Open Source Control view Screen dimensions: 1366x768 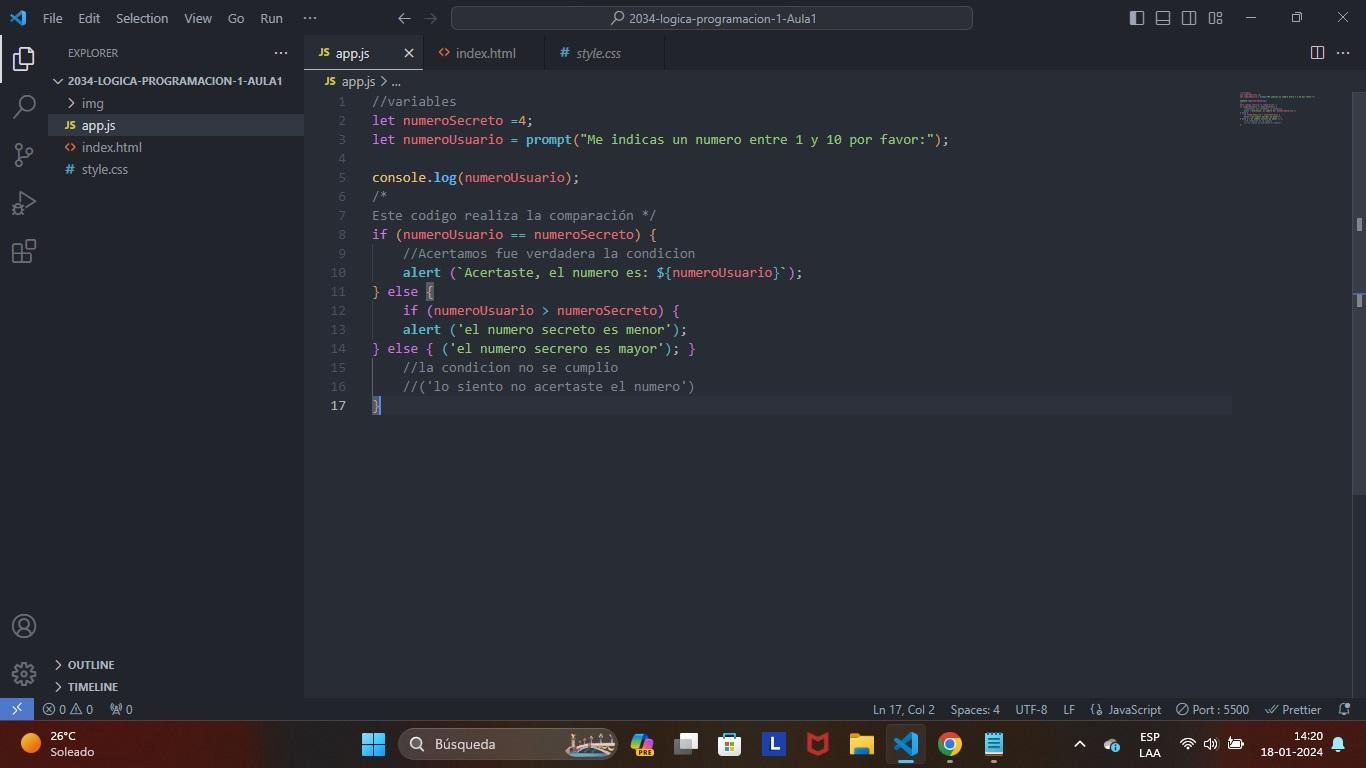pos(24,154)
